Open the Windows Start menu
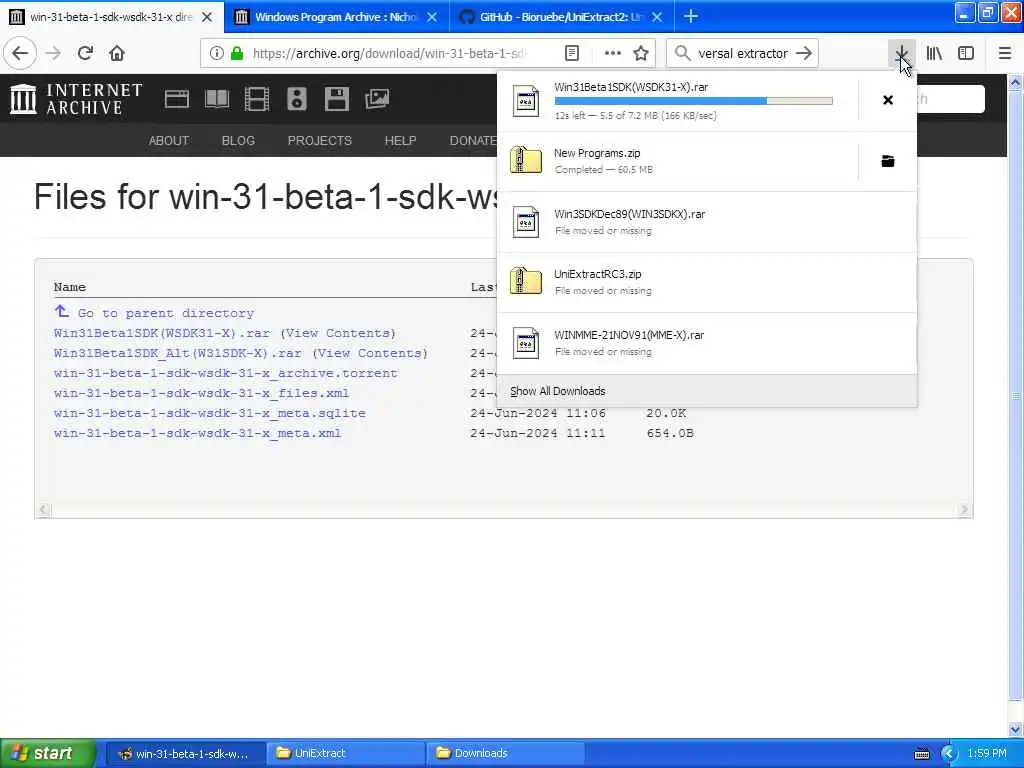Screen dimensions: 1024x768 (x=48, y=753)
